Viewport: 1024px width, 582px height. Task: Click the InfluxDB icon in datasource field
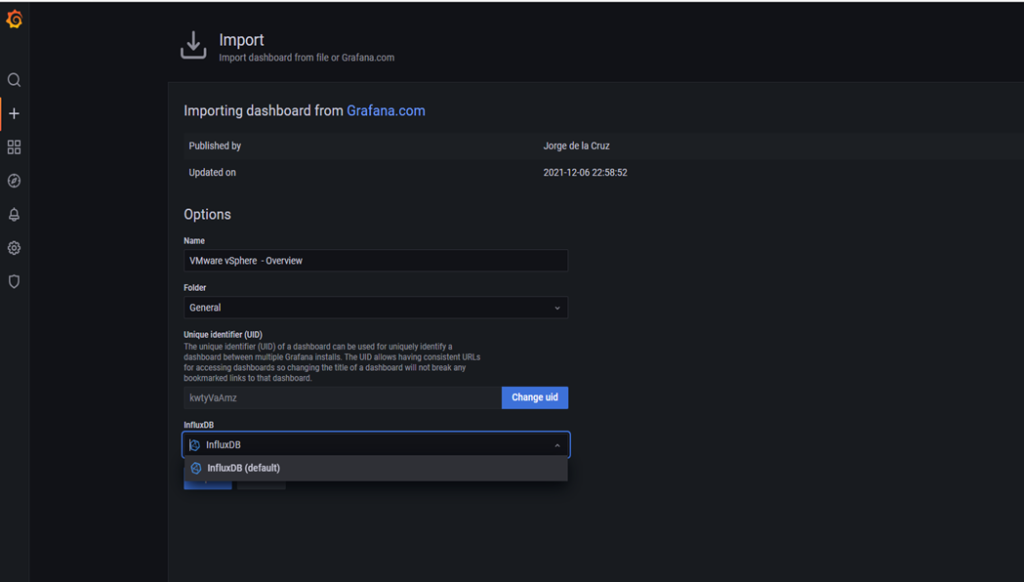point(194,445)
